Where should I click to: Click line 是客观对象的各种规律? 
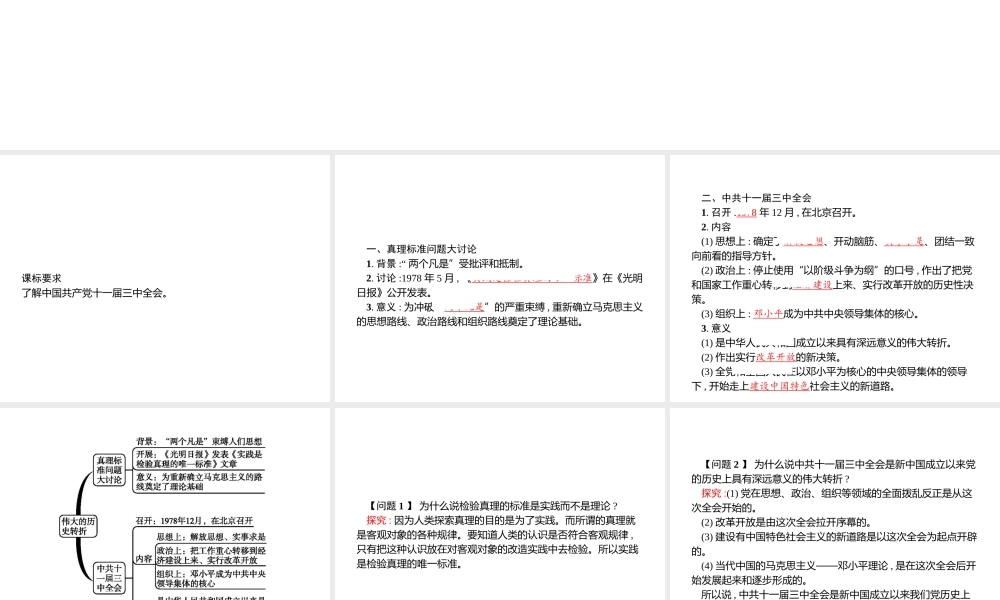[496, 535]
